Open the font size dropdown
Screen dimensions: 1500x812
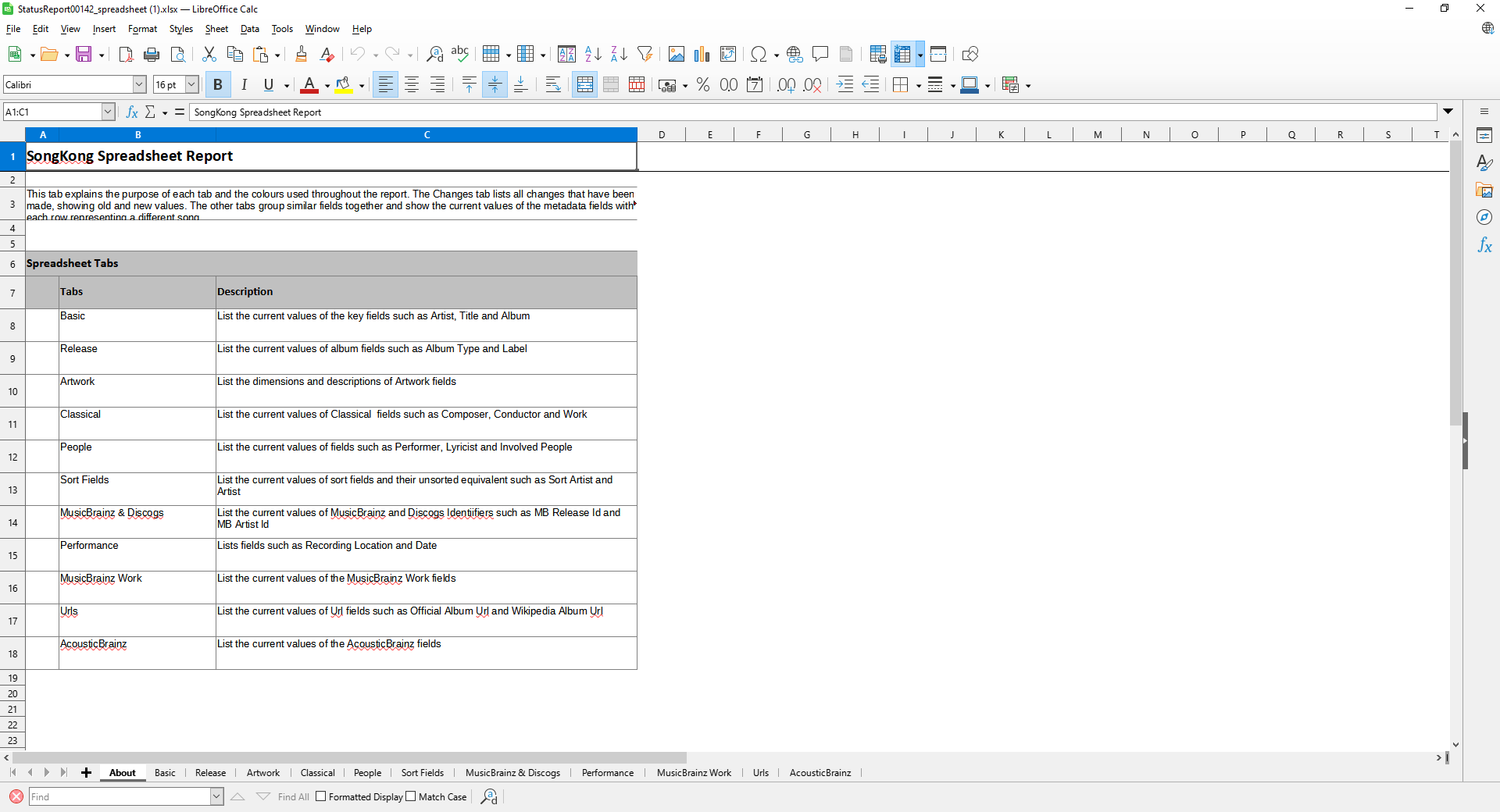tap(191, 84)
